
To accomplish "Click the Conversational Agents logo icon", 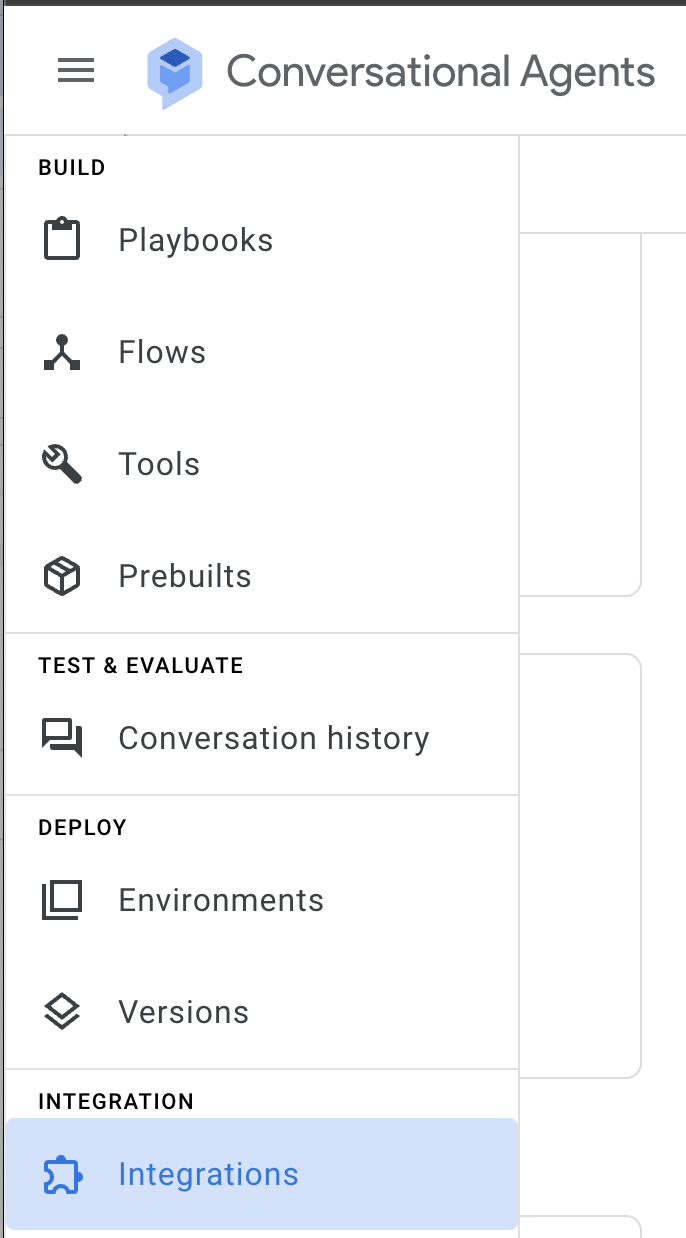I will [x=175, y=73].
